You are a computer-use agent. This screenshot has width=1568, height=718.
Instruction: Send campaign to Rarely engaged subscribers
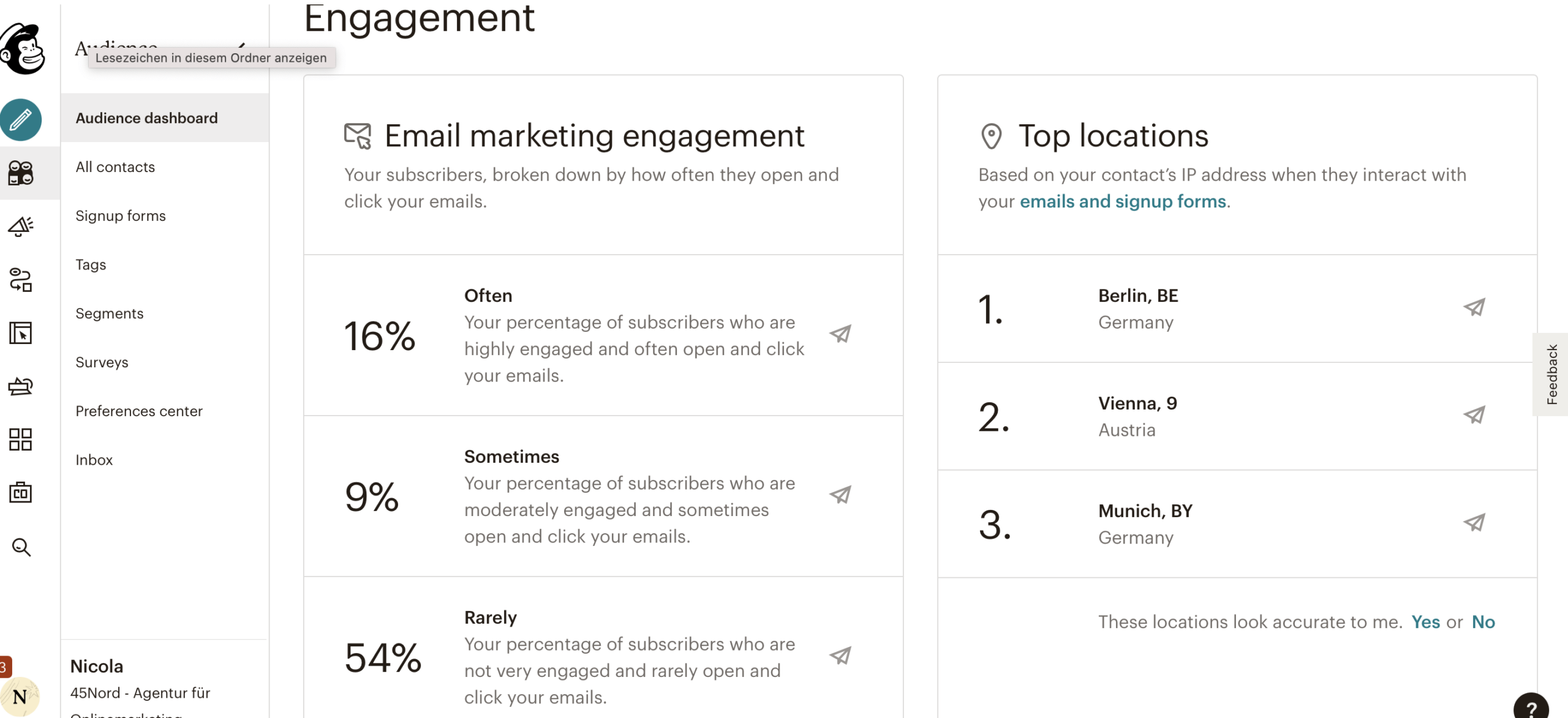[840, 656]
